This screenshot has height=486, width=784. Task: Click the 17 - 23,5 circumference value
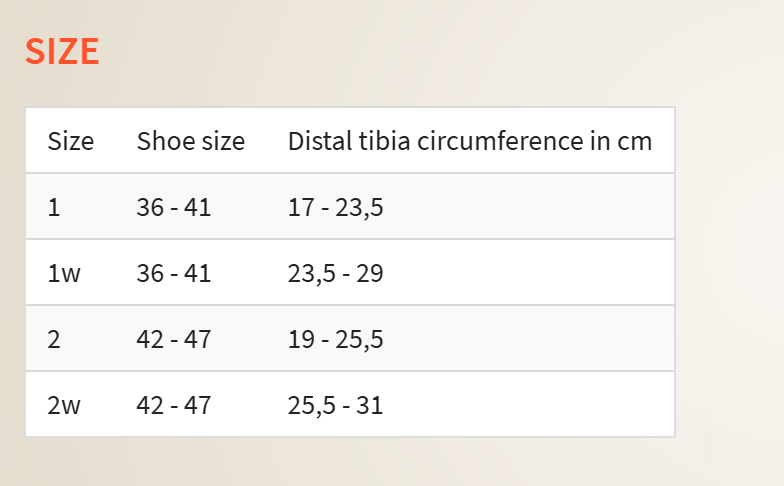pos(336,207)
